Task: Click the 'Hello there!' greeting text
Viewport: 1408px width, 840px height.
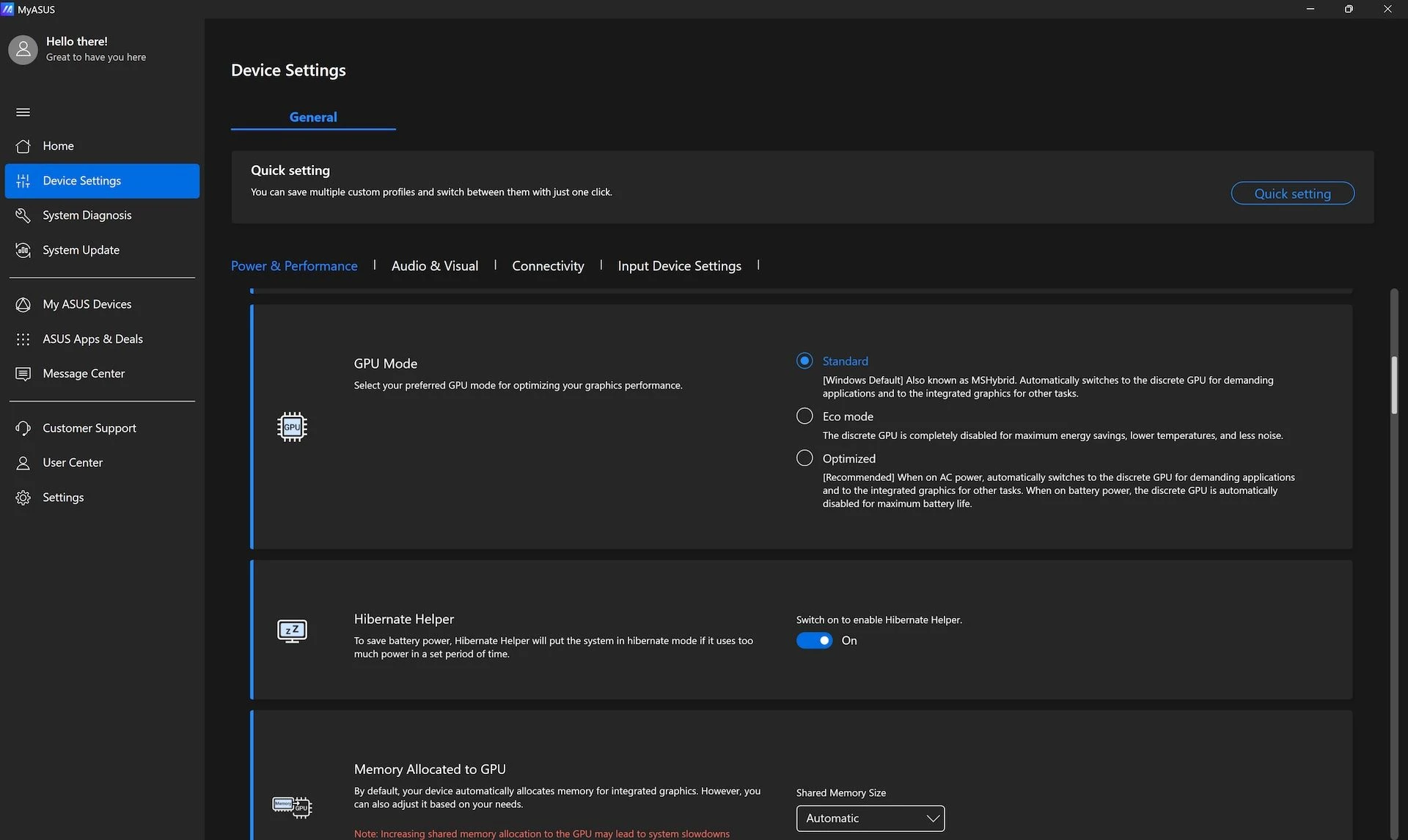Action: [x=76, y=41]
